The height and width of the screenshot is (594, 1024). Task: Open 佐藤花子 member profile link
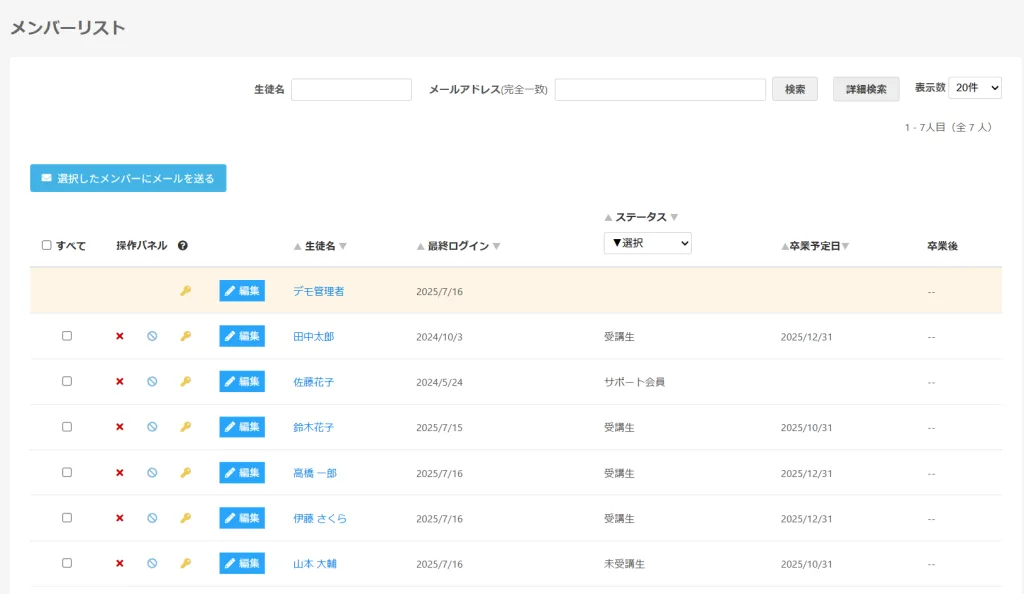pyautogui.click(x=313, y=382)
